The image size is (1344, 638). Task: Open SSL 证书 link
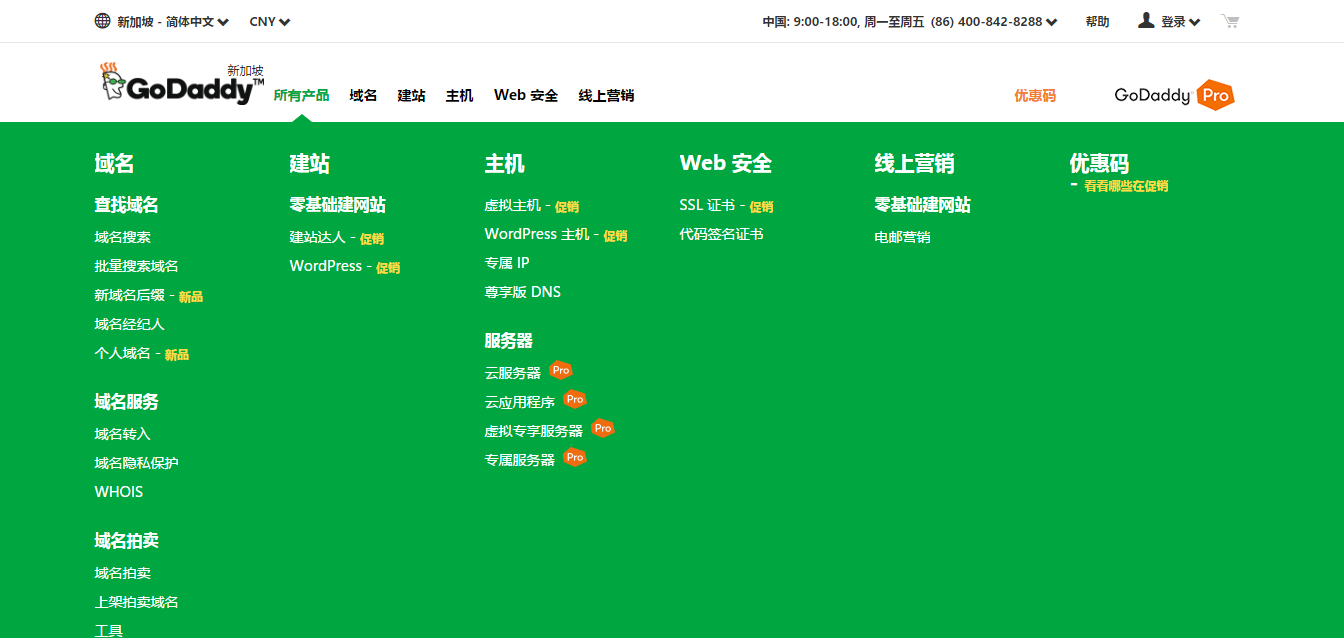707,205
